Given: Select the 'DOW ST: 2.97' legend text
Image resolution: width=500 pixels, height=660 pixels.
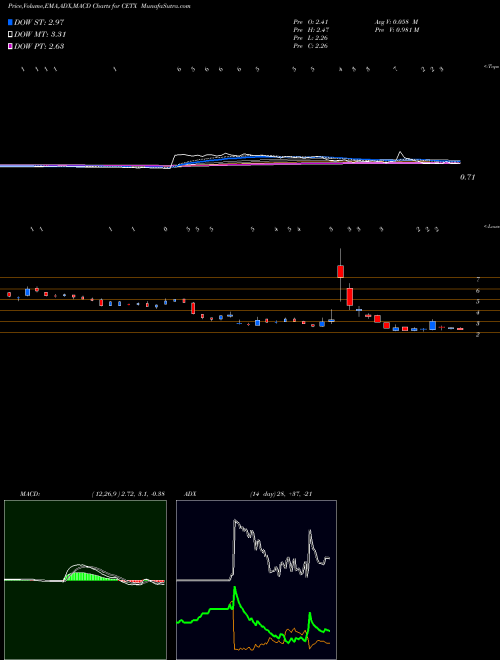Looking at the screenshot, I should tap(39, 22).
